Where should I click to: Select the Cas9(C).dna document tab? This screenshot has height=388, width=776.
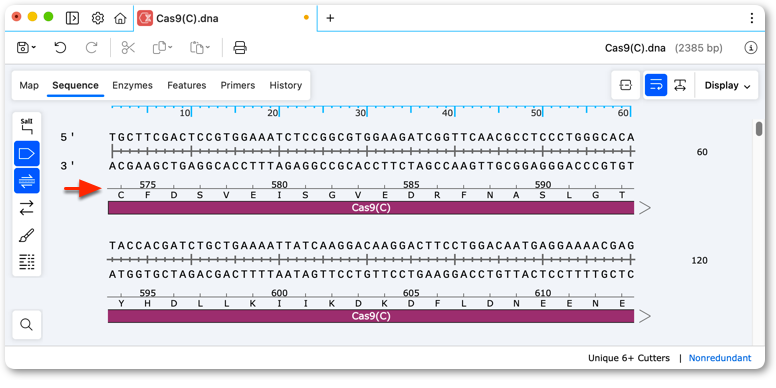pos(225,18)
